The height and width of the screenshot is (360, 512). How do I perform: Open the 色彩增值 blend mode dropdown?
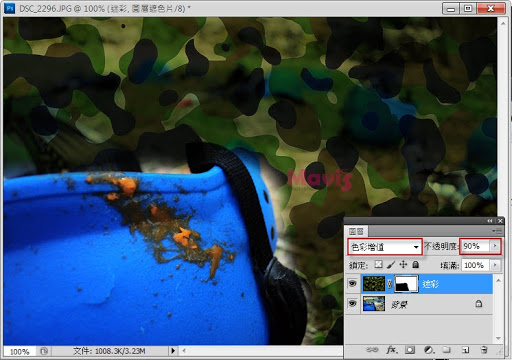click(x=385, y=247)
